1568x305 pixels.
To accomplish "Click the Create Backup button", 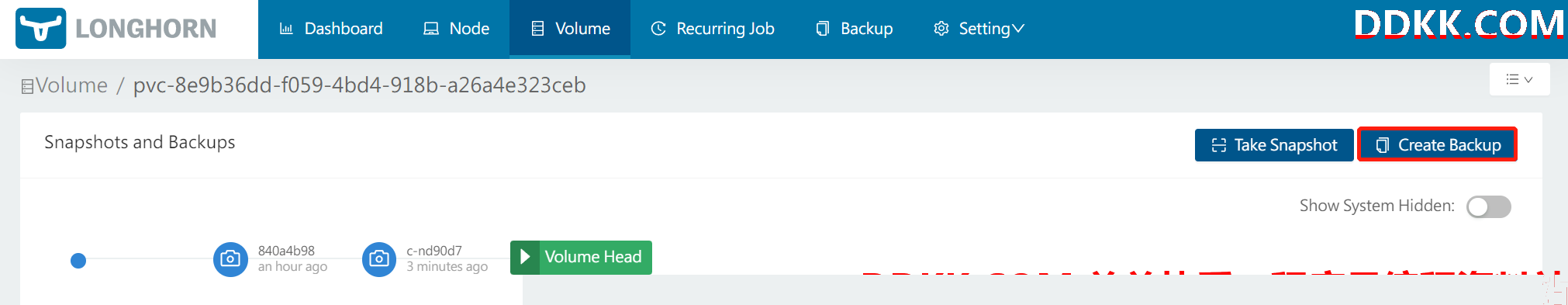I will 1437,145.
